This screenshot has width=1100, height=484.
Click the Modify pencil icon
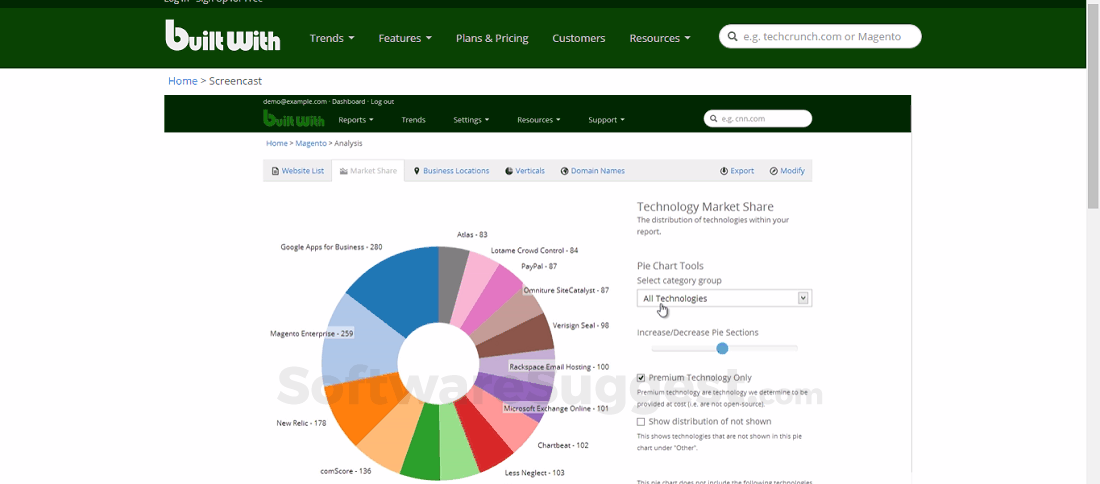(774, 171)
